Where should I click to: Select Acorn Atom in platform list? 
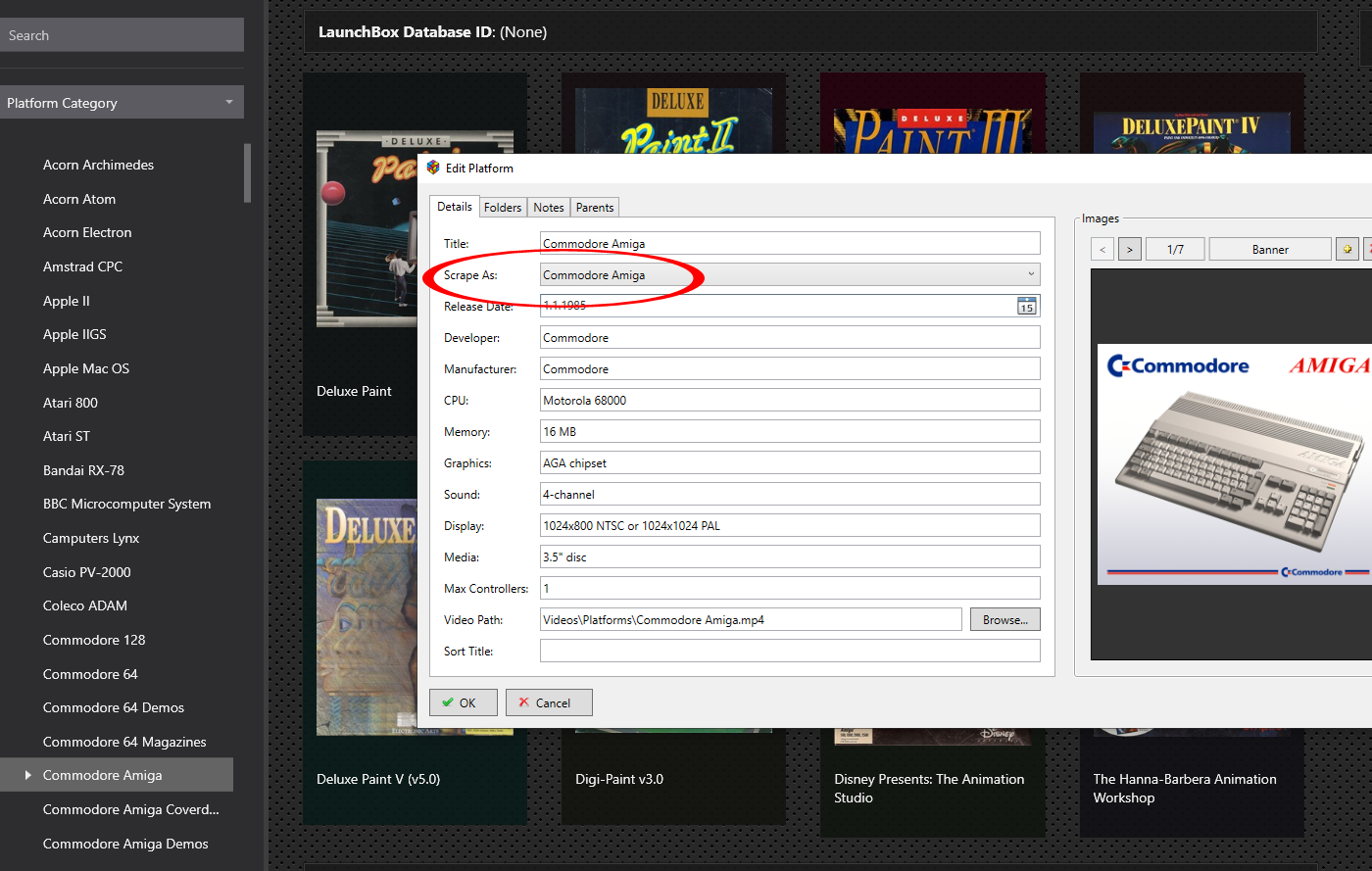(x=79, y=199)
